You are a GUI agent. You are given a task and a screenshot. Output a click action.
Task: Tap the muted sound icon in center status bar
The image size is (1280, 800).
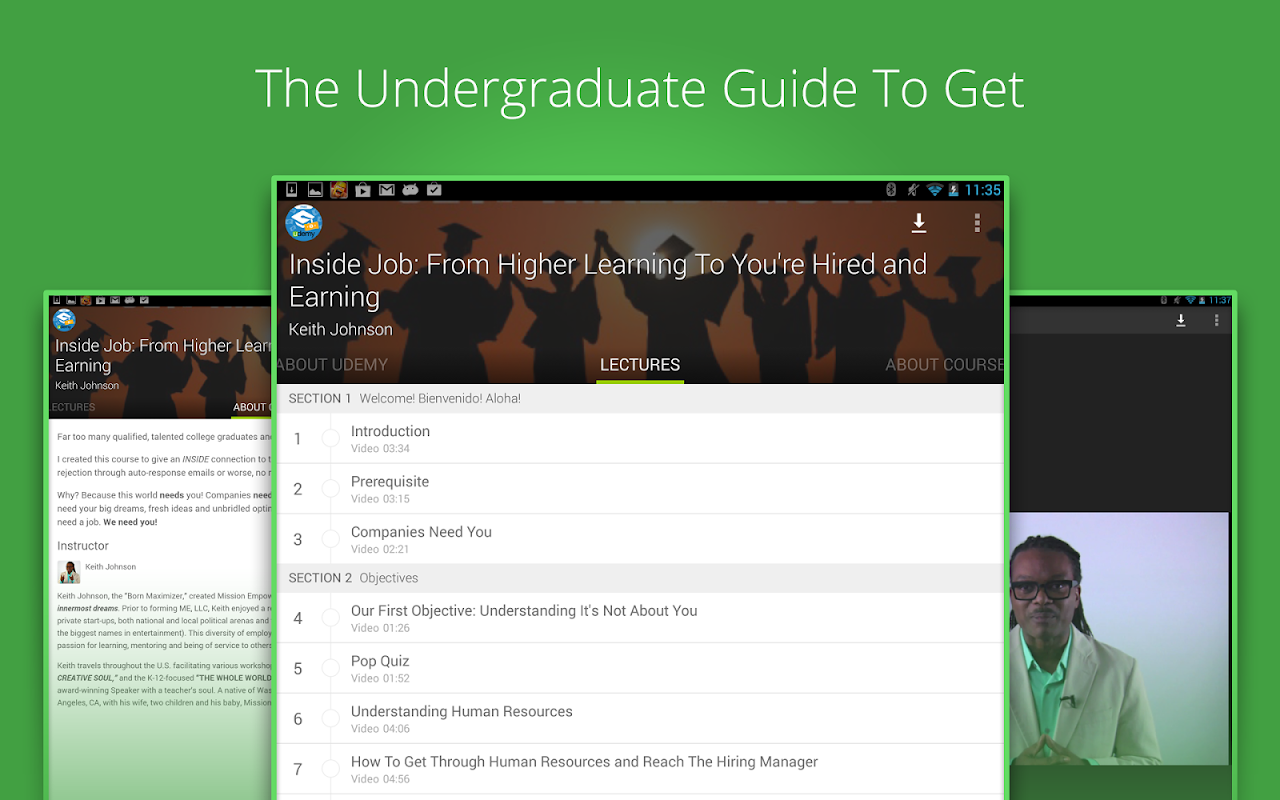tap(912, 190)
